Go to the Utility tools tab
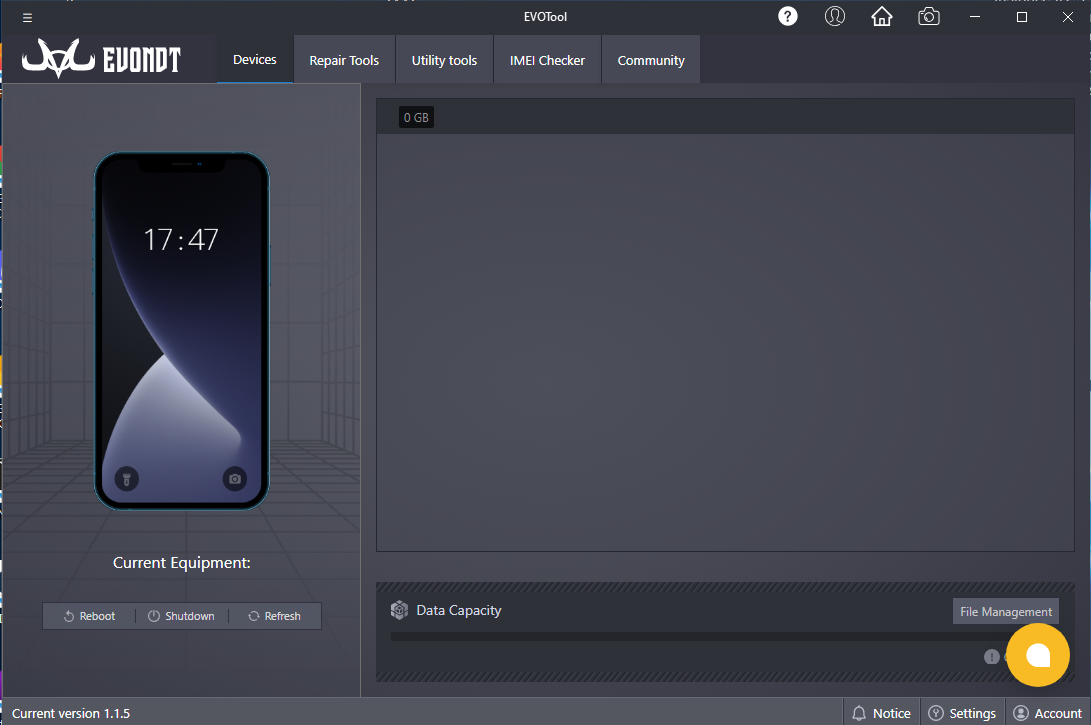The image size is (1091, 725). 444,61
